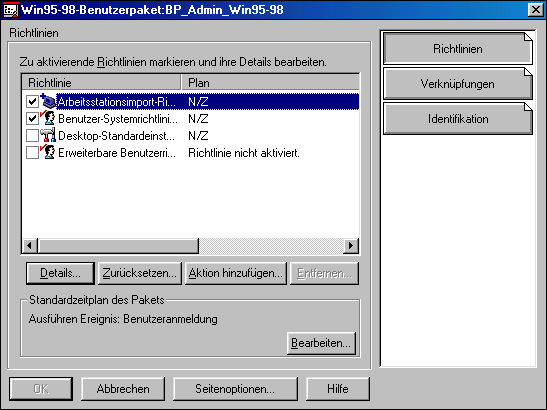Click the 'Ausführen Ereignis: Benutzeranmeldung' text
Viewport: 547px width, 410px height.
[123, 319]
